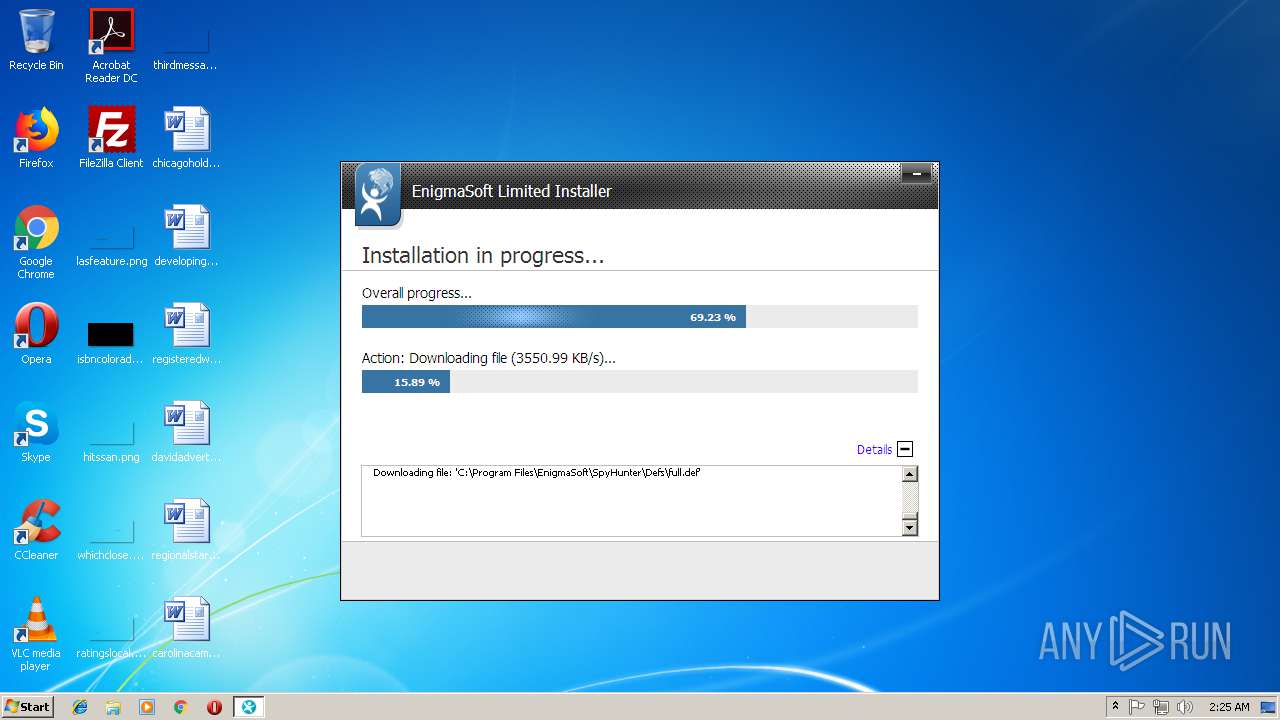Open Opera from the taskbar
The height and width of the screenshot is (720, 1280).
coord(214,707)
